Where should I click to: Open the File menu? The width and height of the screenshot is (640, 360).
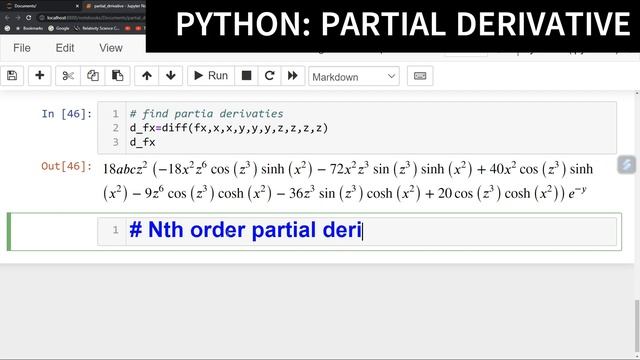pos(22,48)
